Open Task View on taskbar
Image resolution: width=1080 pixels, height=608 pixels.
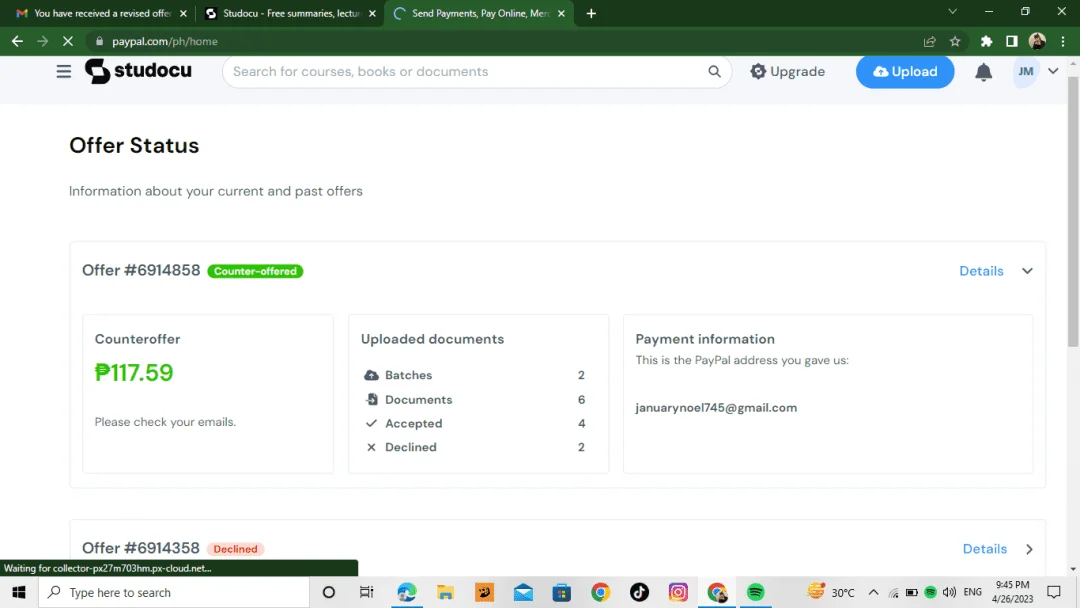click(366, 592)
